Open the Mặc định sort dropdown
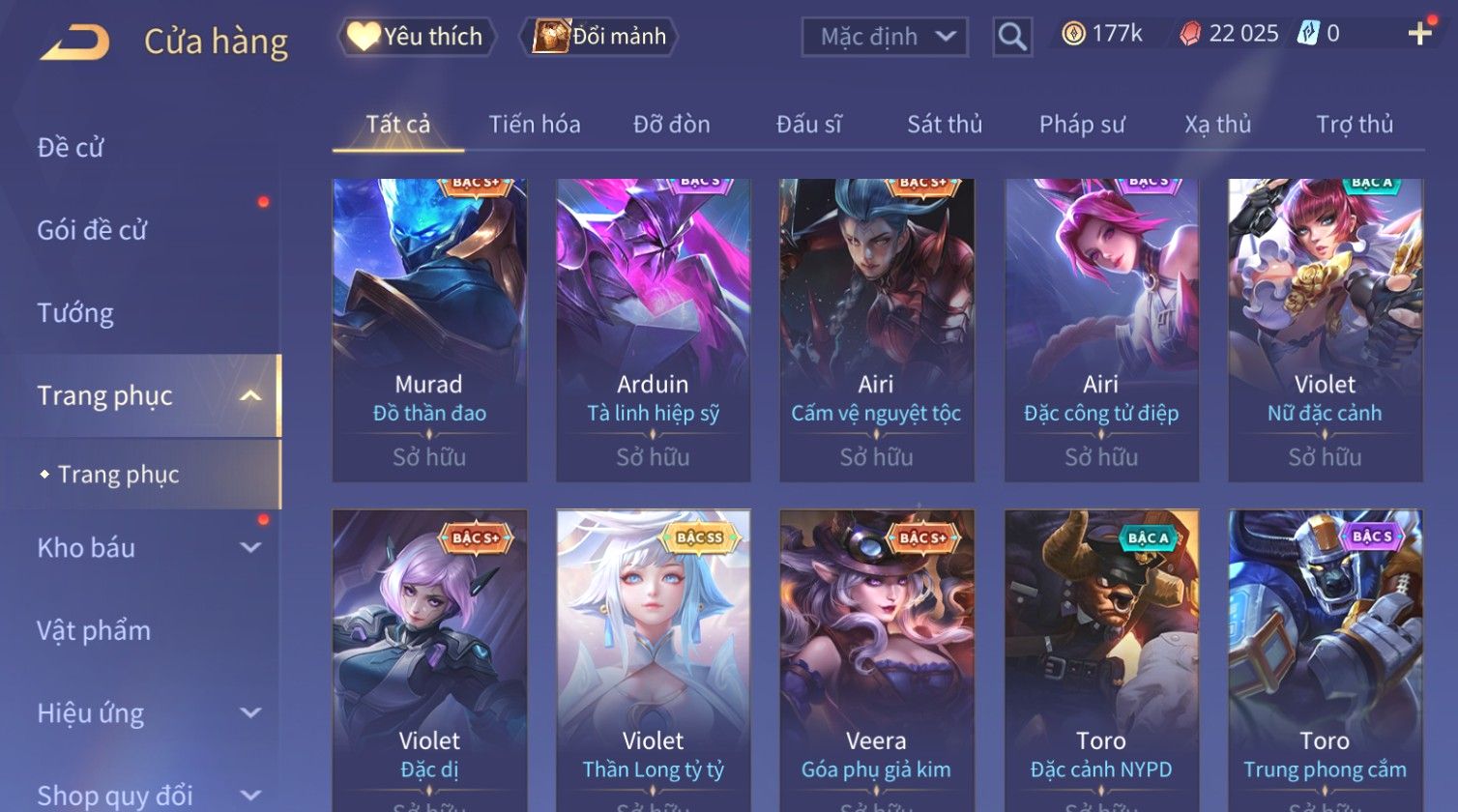Image resolution: width=1458 pixels, height=812 pixels. pos(885,37)
